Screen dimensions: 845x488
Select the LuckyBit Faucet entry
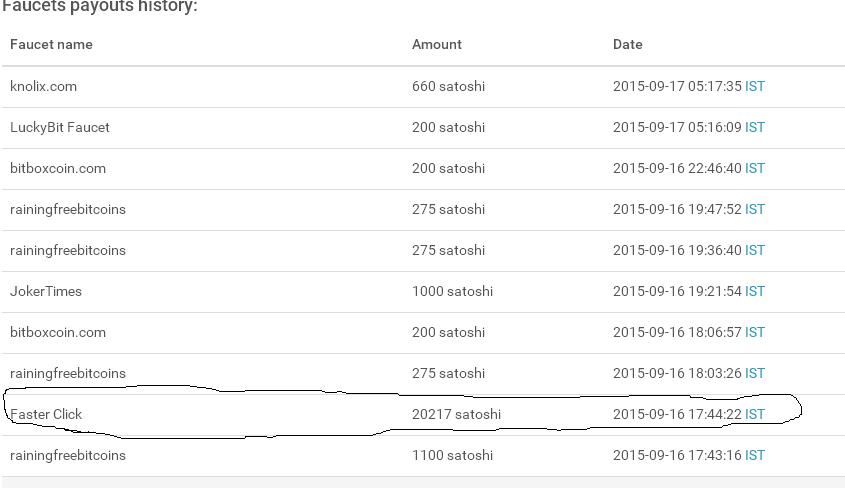[x=60, y=127]
